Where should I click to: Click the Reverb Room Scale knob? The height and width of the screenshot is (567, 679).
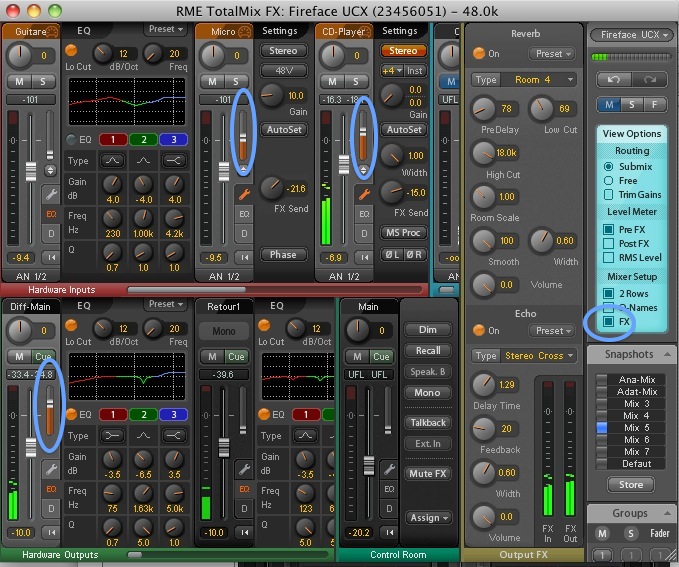coord(484,197)
